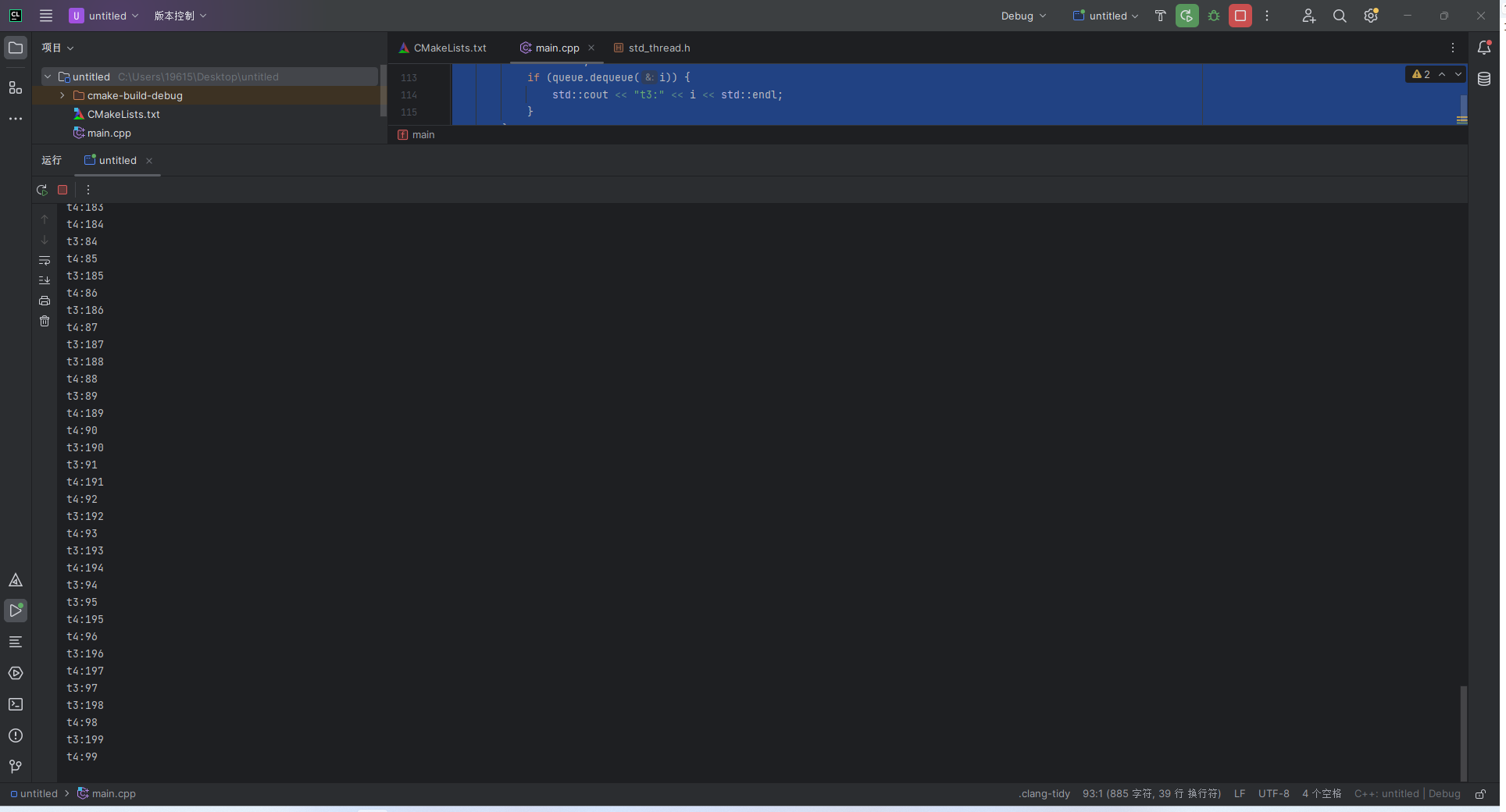Go down the stack trace arrow

pos(45,240)
